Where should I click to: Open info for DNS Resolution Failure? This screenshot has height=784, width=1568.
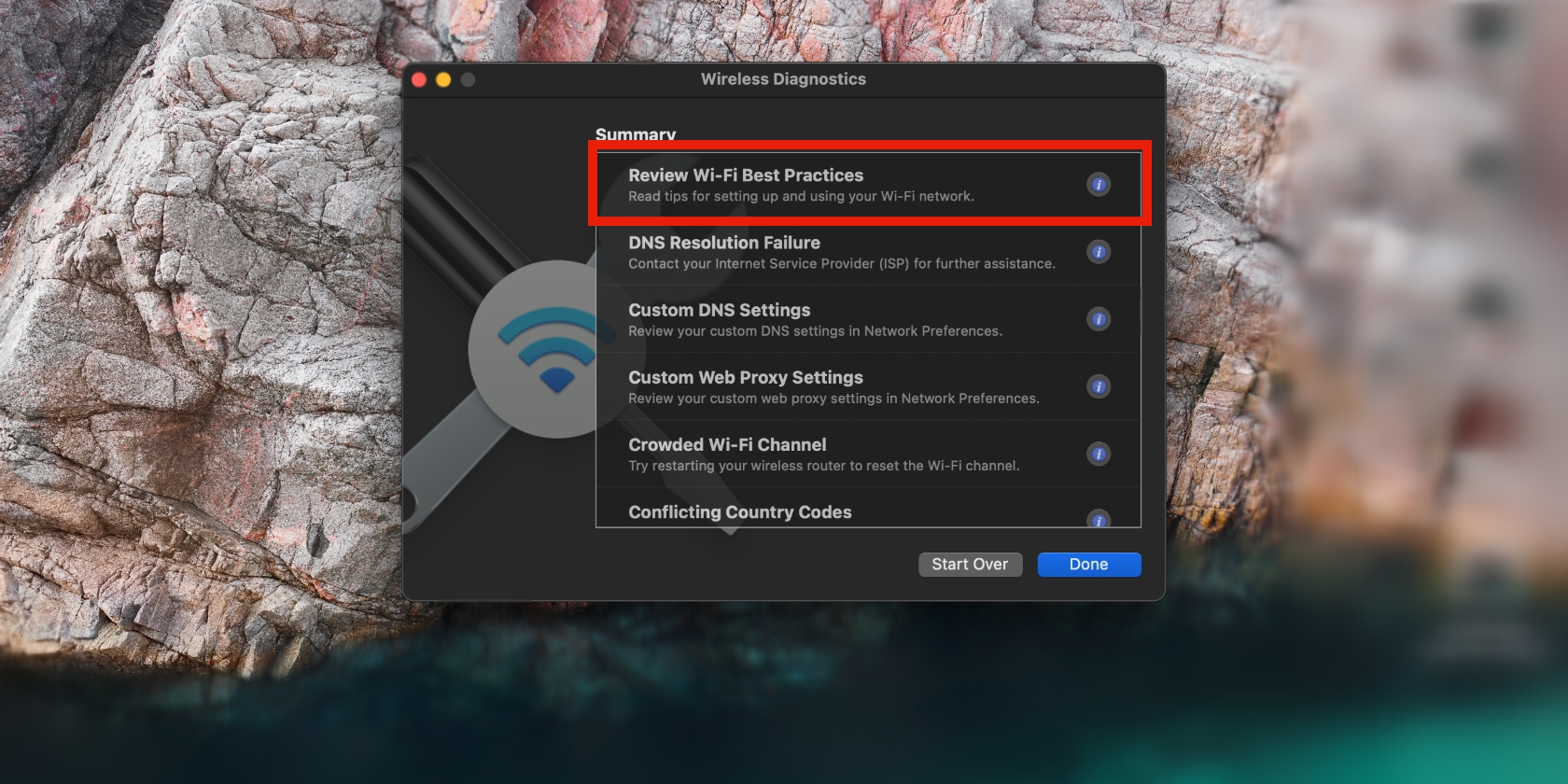(1099, 252)
